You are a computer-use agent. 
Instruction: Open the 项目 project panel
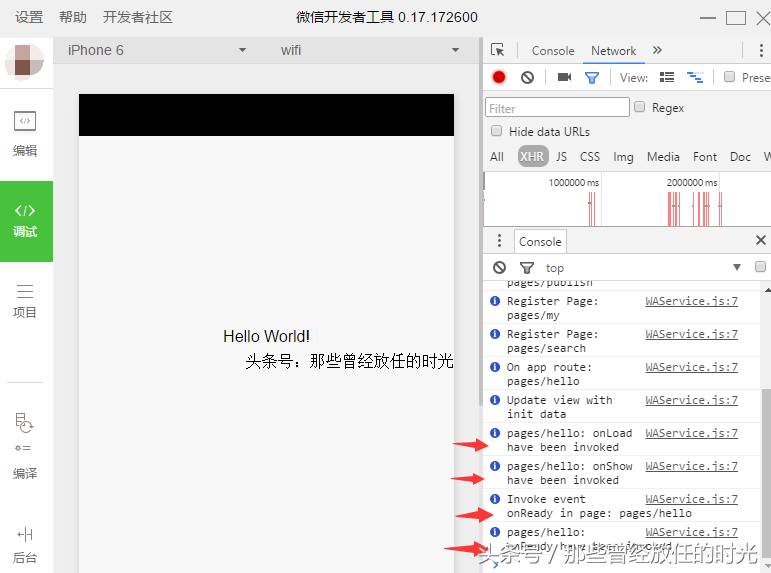tap(25, 301)
